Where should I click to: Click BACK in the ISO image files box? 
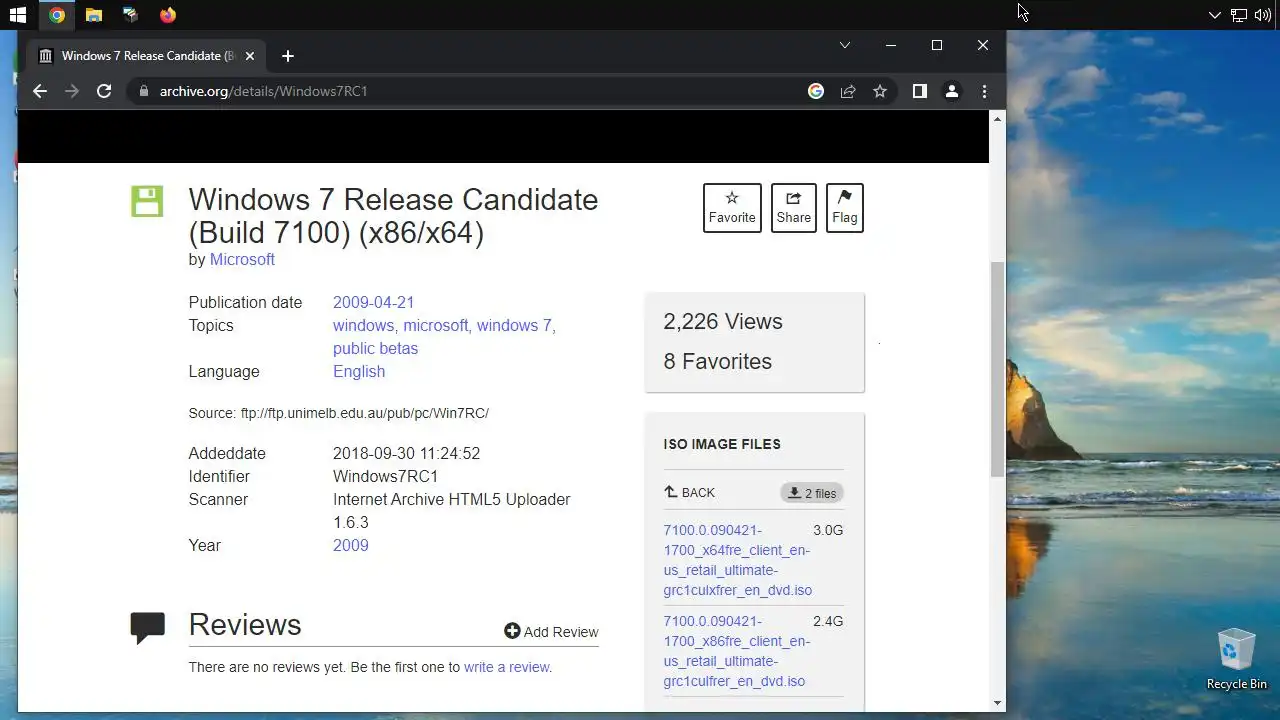[690, 492]
